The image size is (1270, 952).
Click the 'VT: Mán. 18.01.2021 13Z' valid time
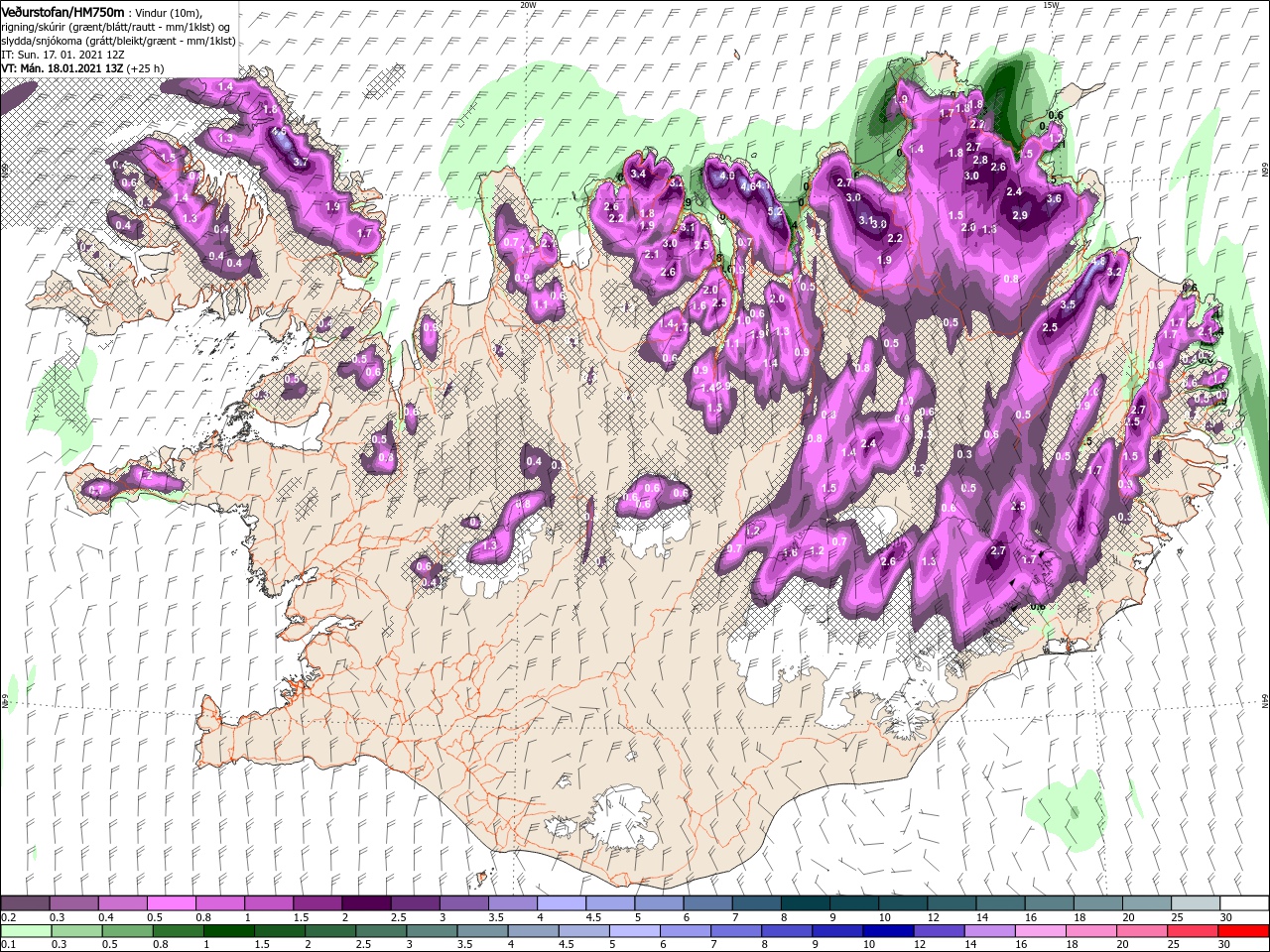coord(62,68)
